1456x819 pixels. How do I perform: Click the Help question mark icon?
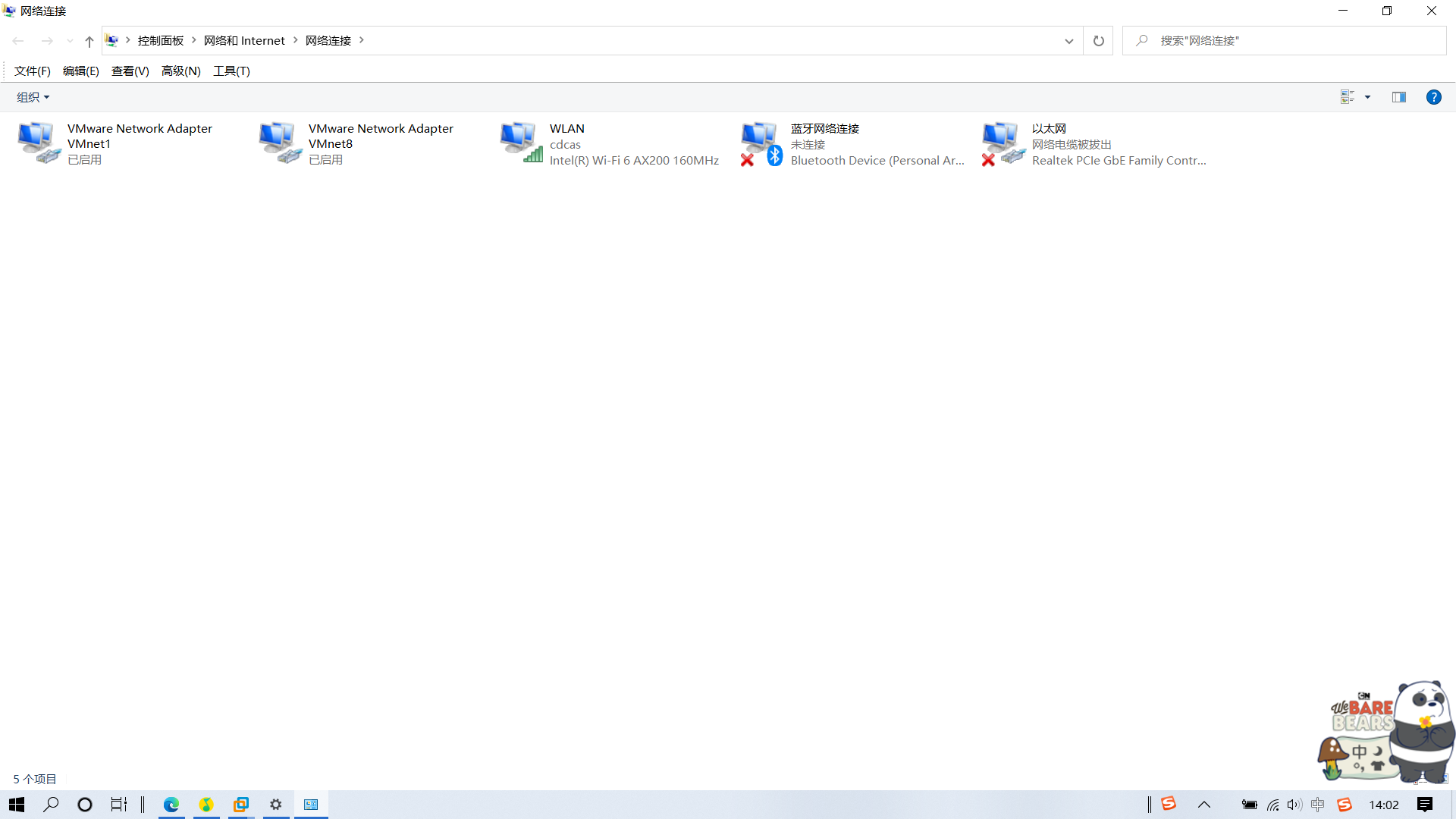click(x=1433, y=97)
